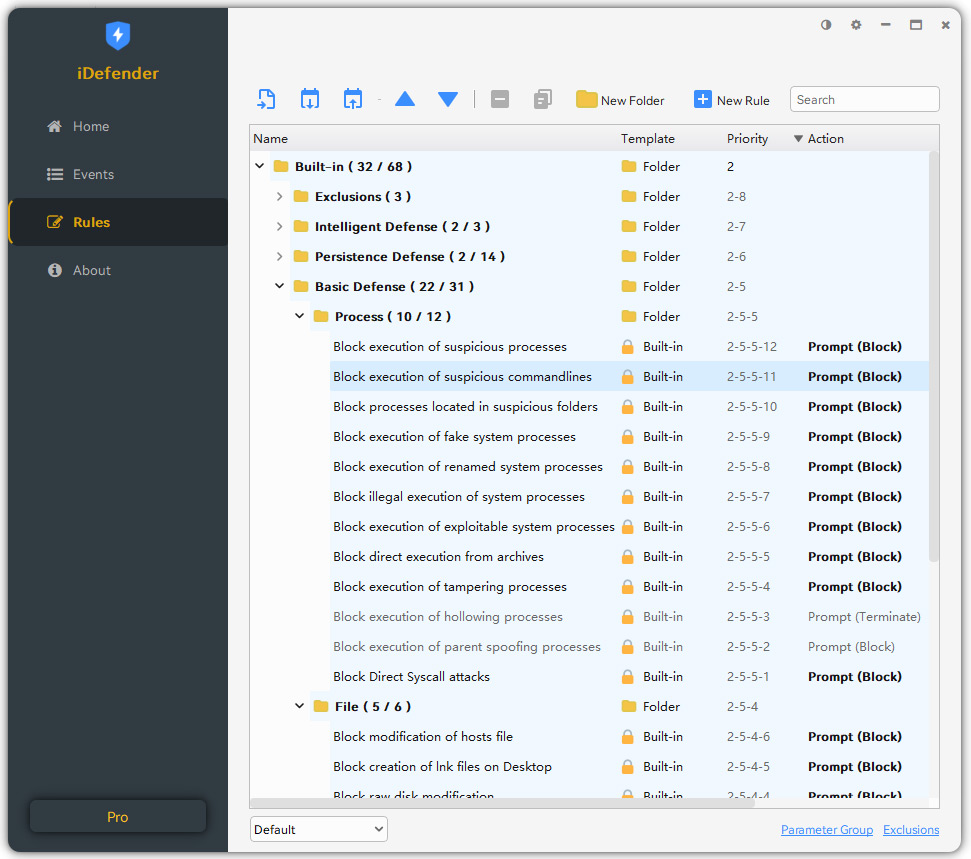The image size is (971, 859).
Task: Select Block execution of exploitable system processes
Action: coord(474,527)
